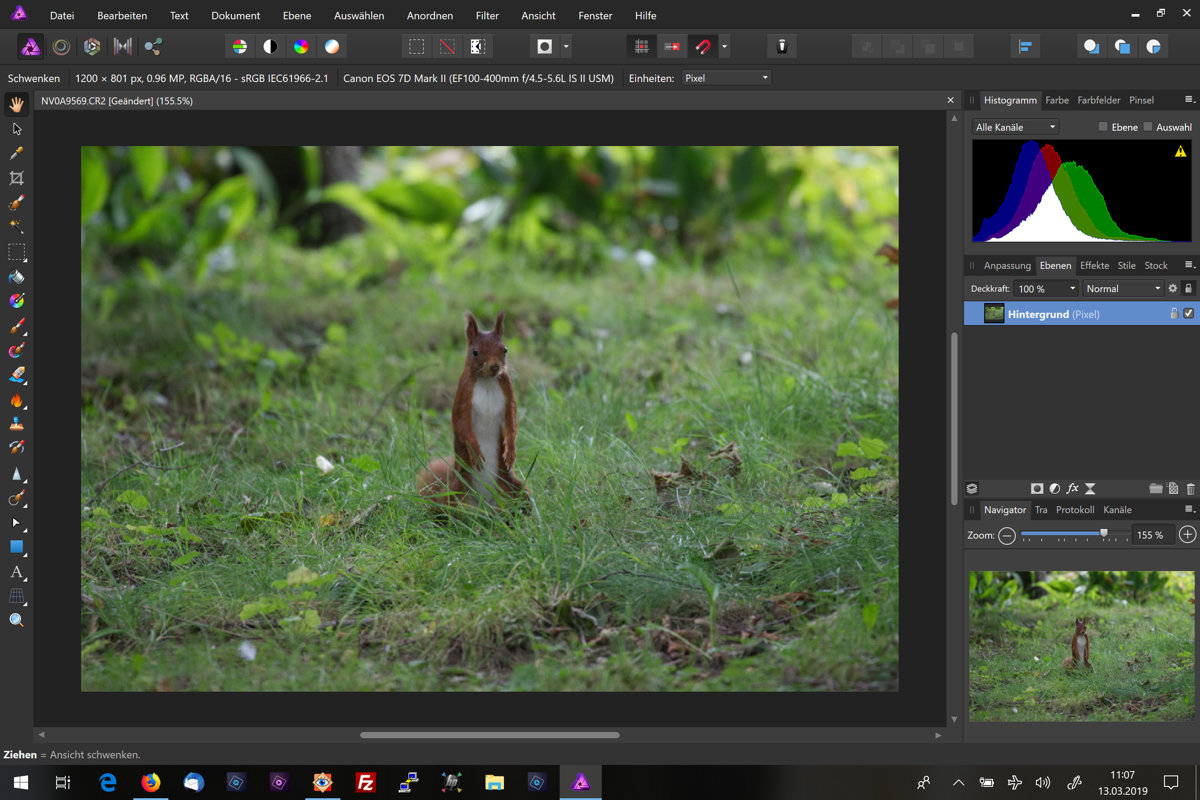Open the Normal blend mode dropdown

(x=1122, y=289)
